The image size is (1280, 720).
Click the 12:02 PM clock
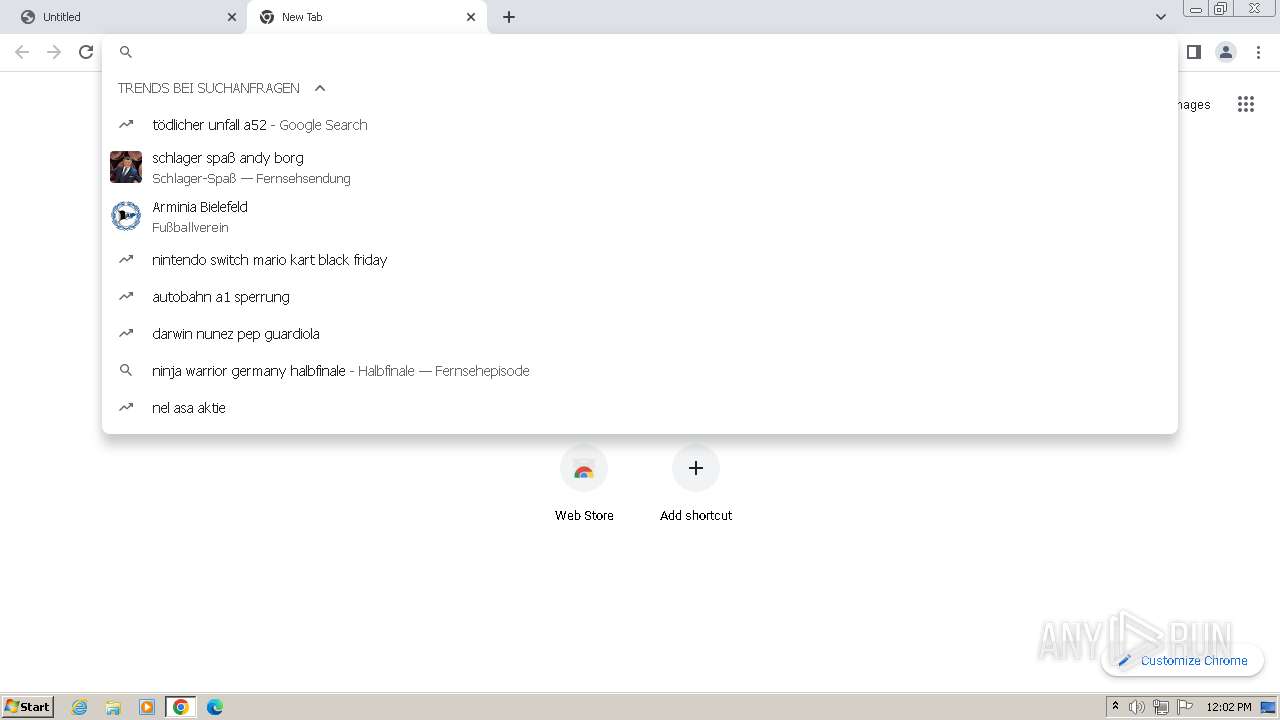1228,707
